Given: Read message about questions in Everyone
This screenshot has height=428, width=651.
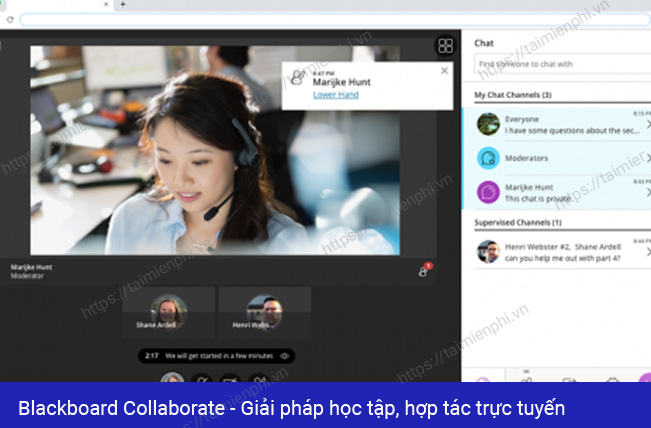Looking at the screenshot, I should tap(572, 131).
